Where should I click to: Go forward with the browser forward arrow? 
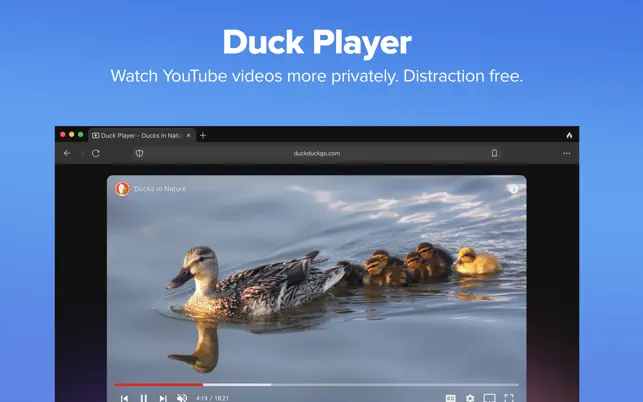point(82,153)
